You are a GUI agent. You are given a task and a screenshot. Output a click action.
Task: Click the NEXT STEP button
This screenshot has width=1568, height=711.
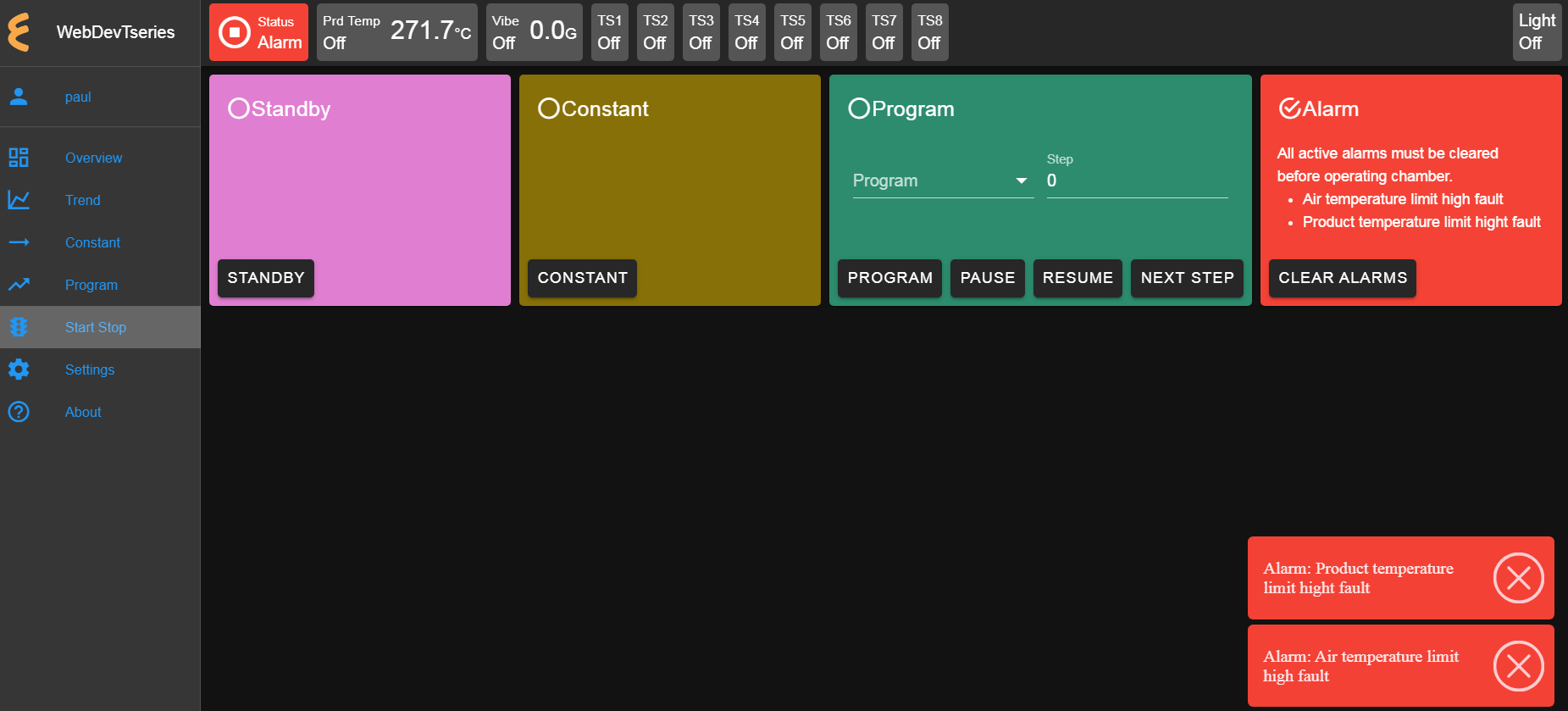pos(1187,278)
